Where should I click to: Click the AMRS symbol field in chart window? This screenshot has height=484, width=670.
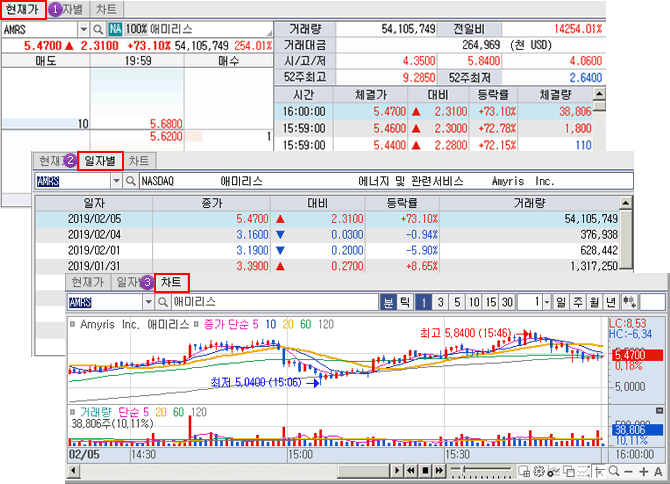pyautogui.click(x=105, y=302)
